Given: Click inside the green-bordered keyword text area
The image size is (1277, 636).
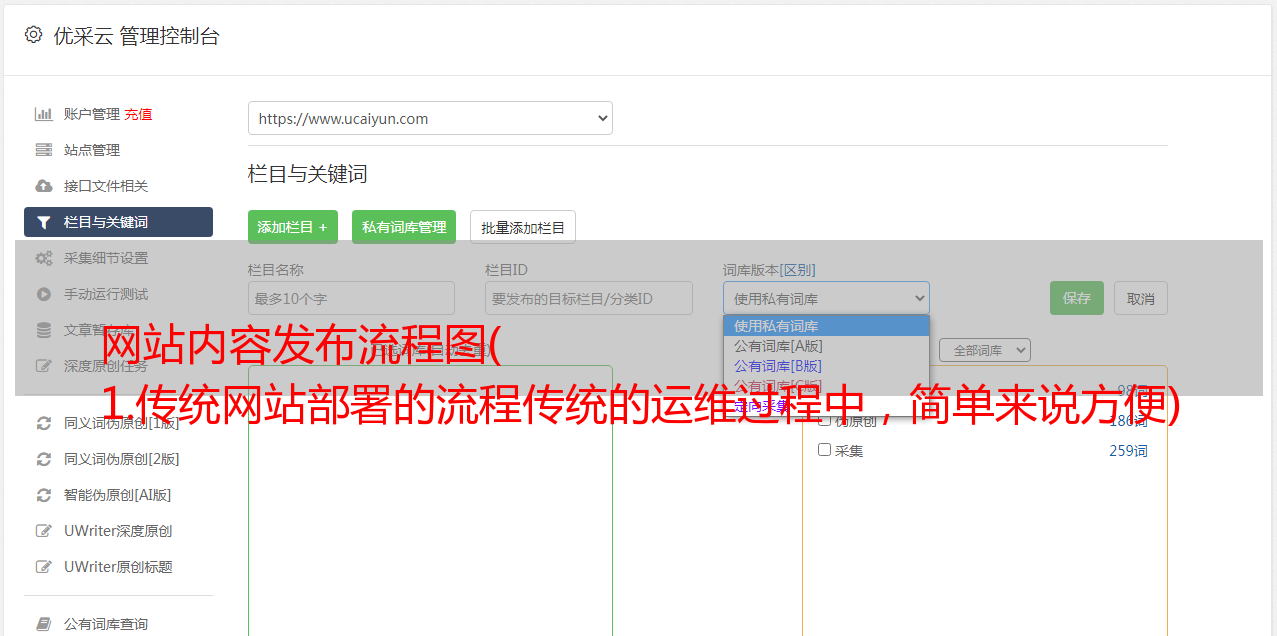Looking at the screenshot, I should click(x=430, y=500).
